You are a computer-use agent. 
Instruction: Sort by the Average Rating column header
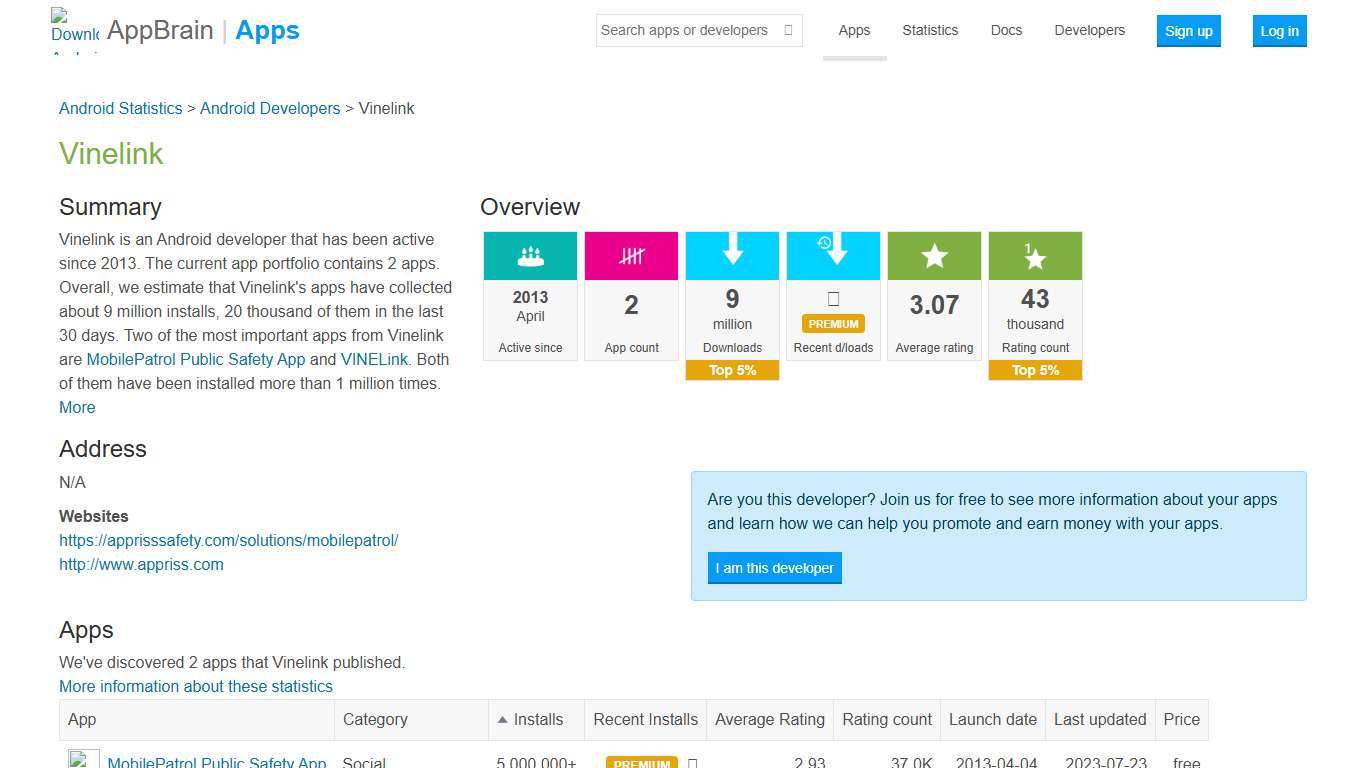tap(769, 719)
